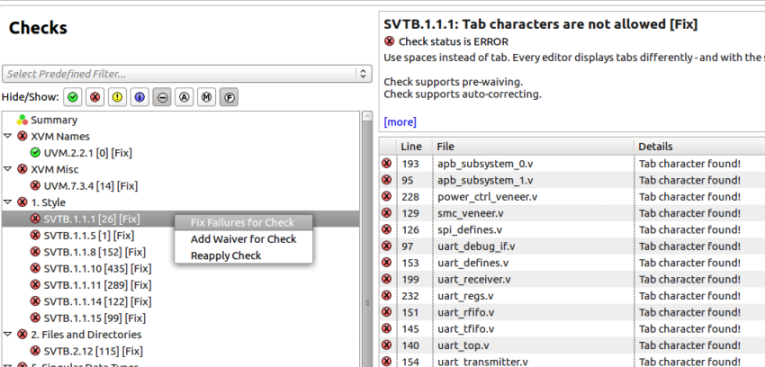
Task: Click line number 193 cell
Action: tap(410, 163)
